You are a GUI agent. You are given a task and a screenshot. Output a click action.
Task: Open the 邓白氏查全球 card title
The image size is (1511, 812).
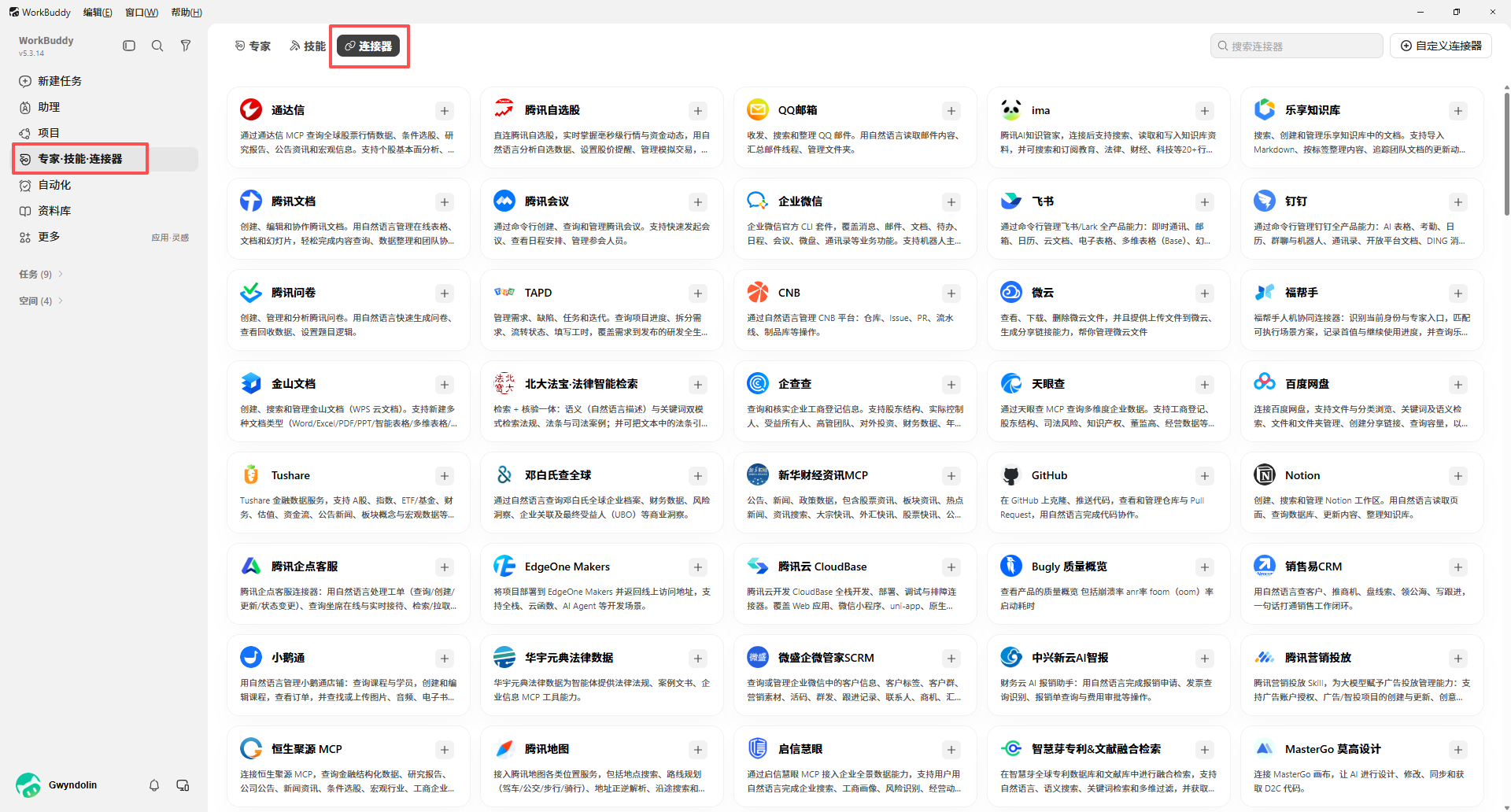557,475
